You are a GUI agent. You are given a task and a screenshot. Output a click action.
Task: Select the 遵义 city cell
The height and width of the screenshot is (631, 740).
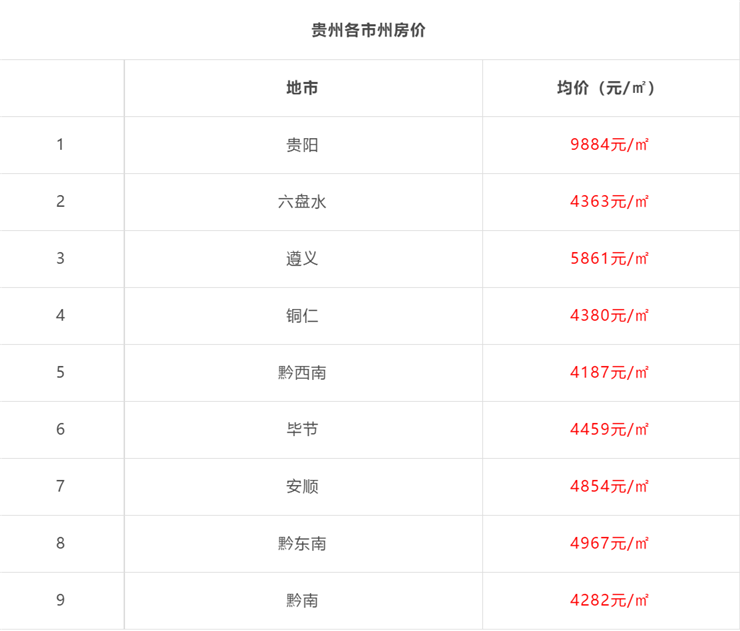pos(302,259)
